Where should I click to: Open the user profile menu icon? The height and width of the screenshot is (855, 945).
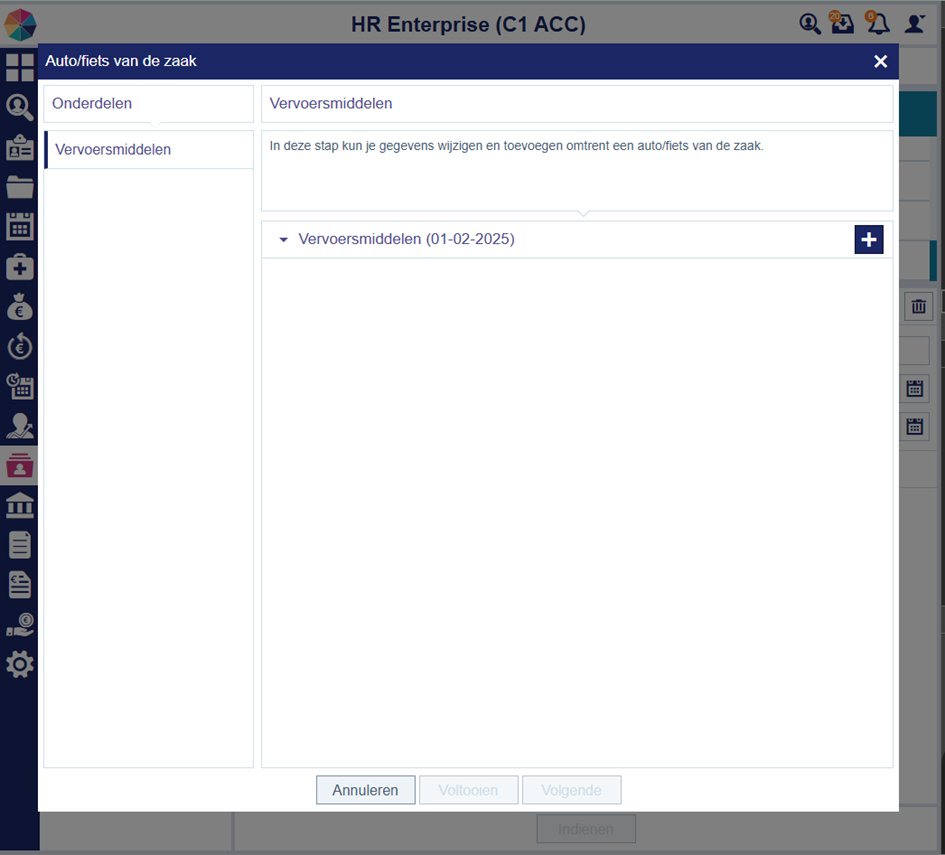tap(914, 23)
